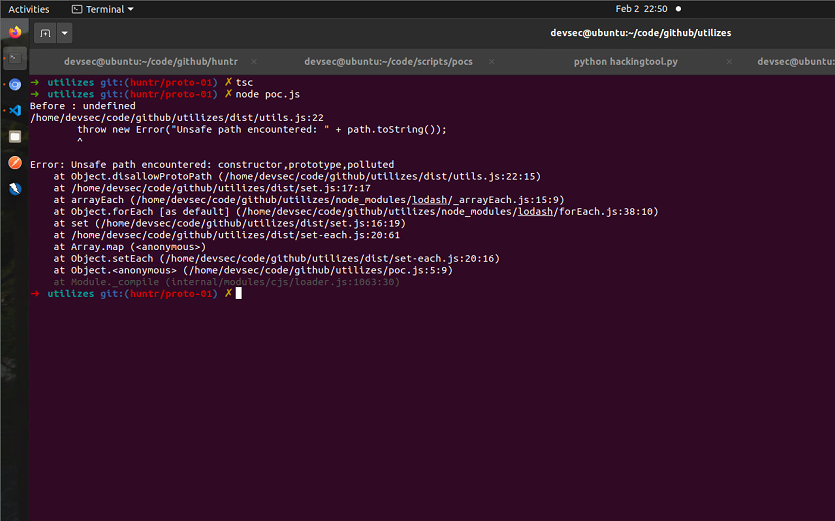Click the 'at Object.setEach' stack line

coord(276,258)
